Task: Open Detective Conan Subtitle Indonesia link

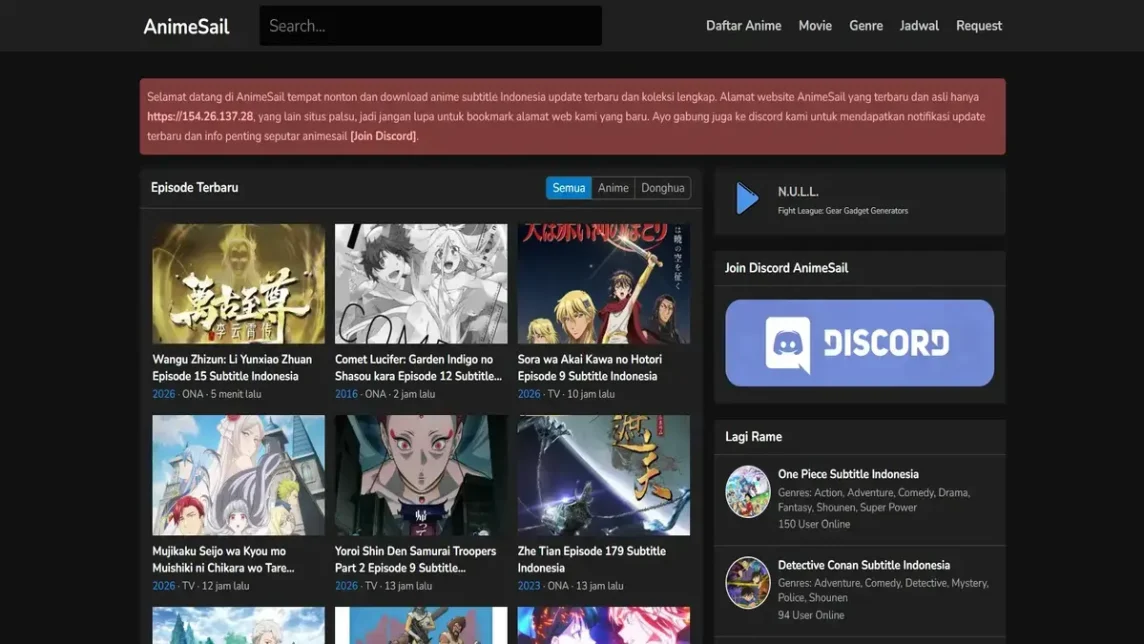Action: coord(864,565)
